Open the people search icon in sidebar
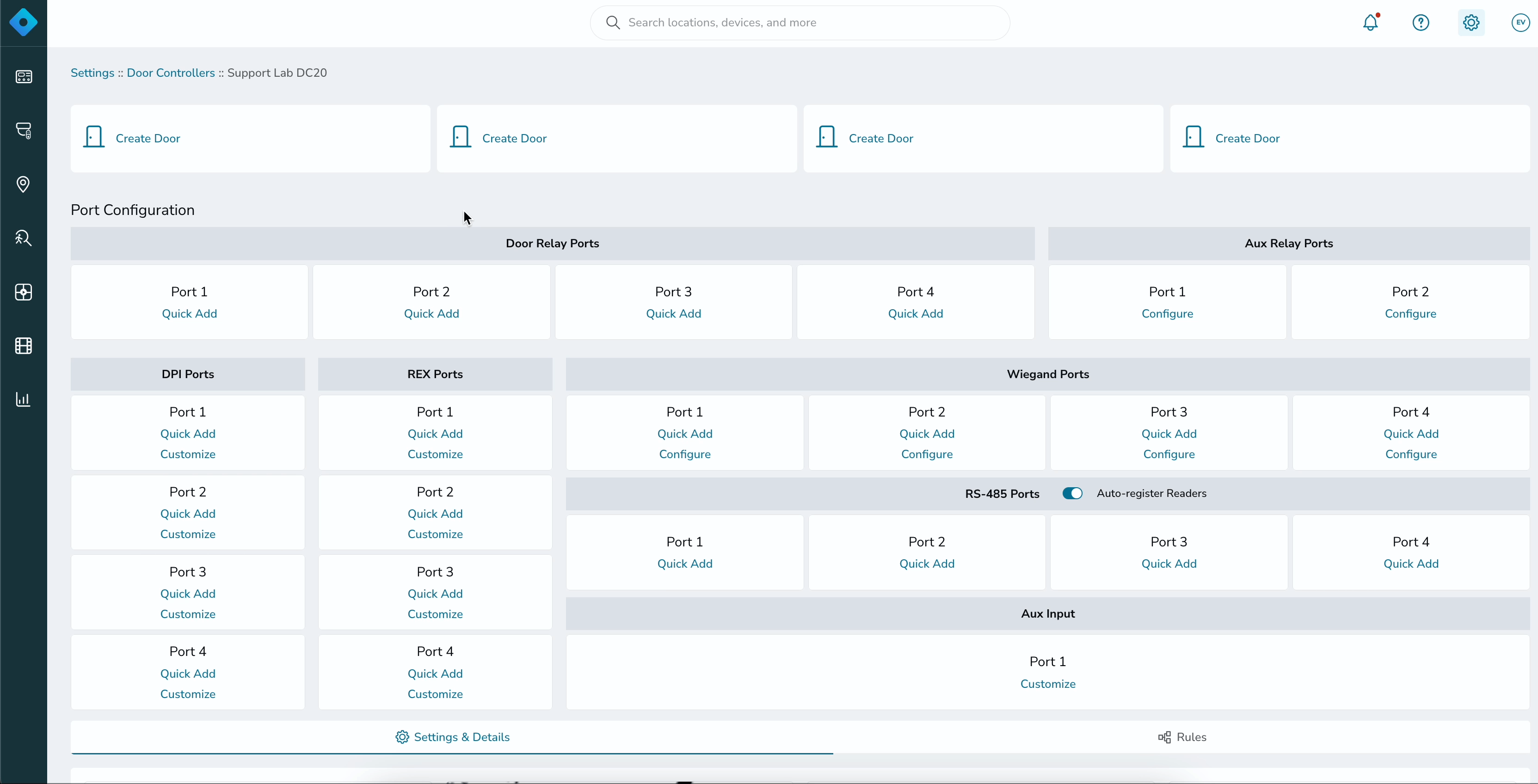Viewport: 1538px width, 784px height. point(23,238)
